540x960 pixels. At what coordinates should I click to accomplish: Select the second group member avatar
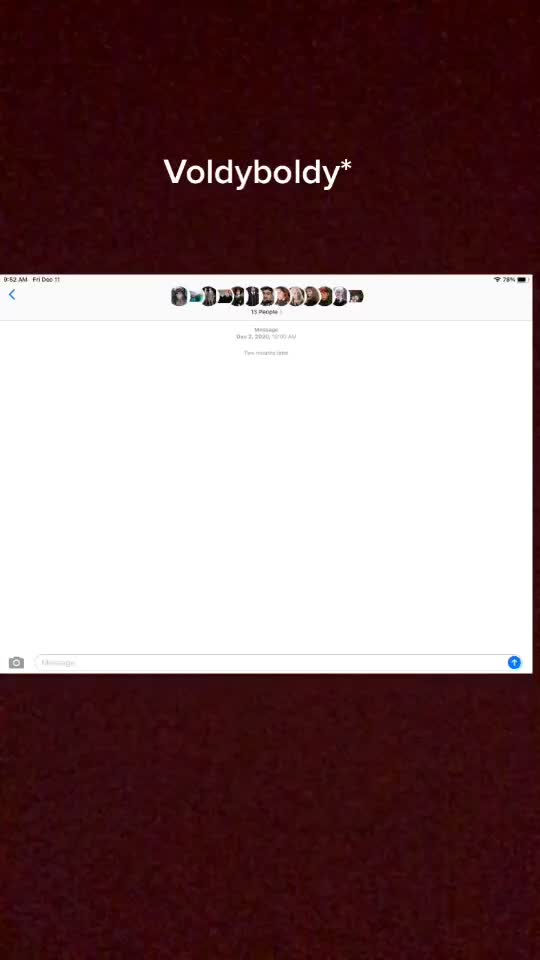coord(195,296)
